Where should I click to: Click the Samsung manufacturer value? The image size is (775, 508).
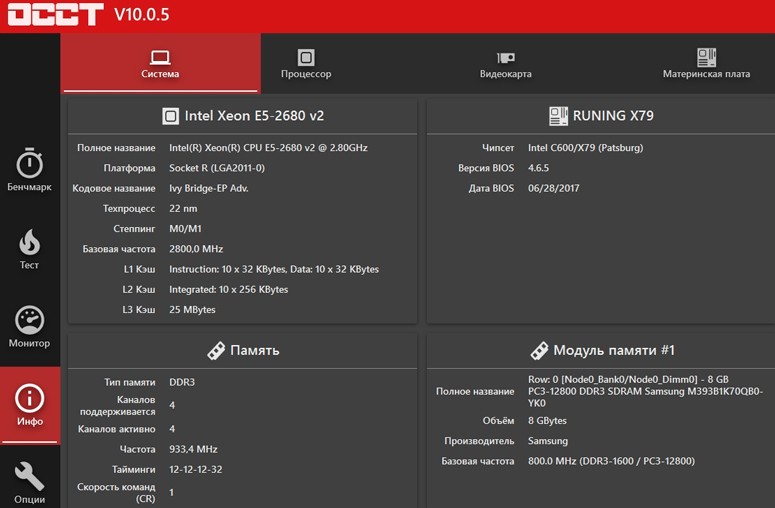[x=548, y=441]
